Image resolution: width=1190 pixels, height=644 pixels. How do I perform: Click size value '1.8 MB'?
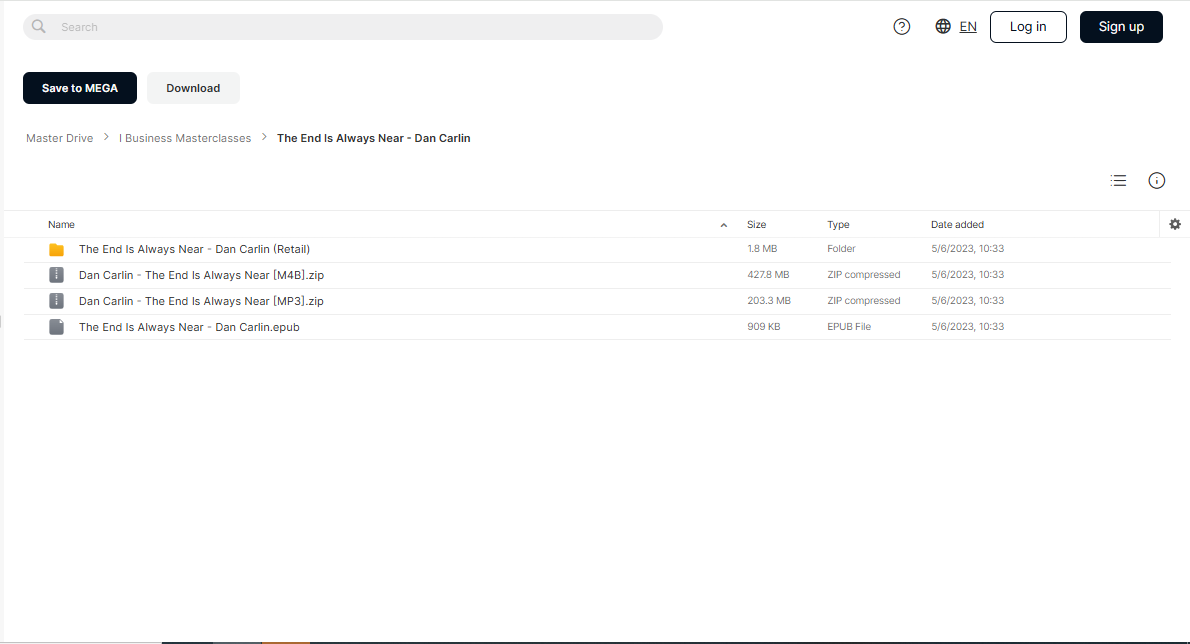(x=762, y=249)
